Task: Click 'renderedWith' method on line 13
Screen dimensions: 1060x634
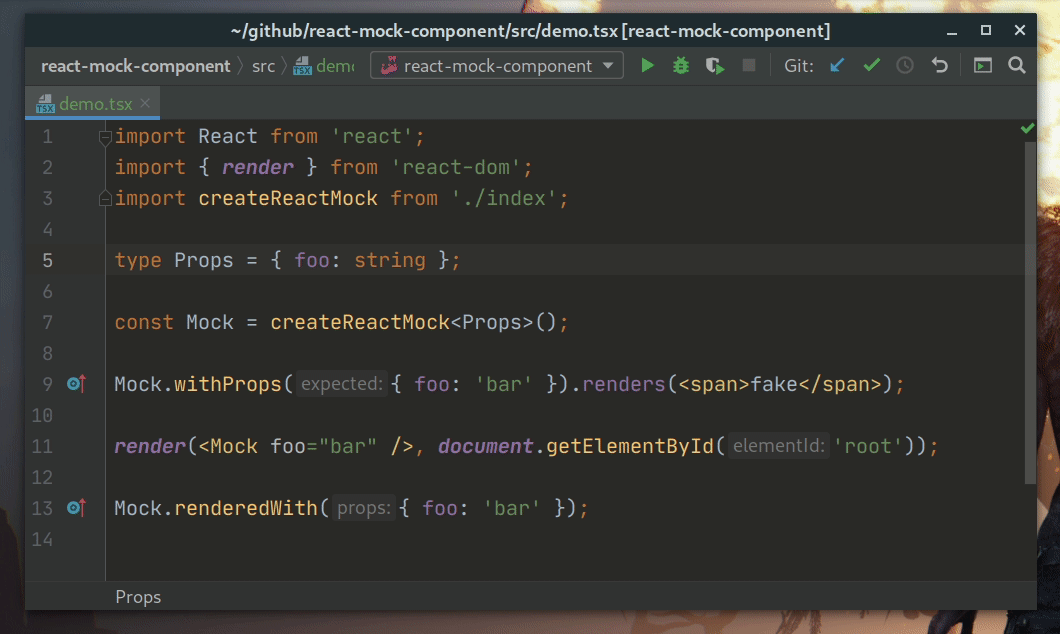Action: coord(246,508)
